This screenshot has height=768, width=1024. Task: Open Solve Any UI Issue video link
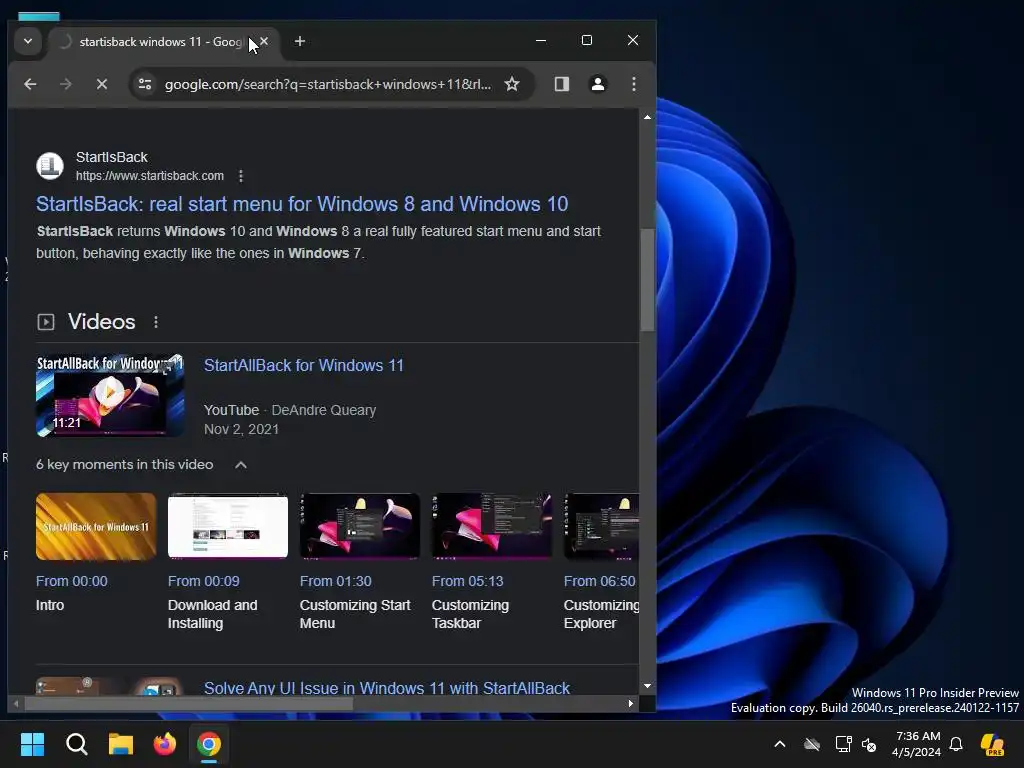(387, 688)
